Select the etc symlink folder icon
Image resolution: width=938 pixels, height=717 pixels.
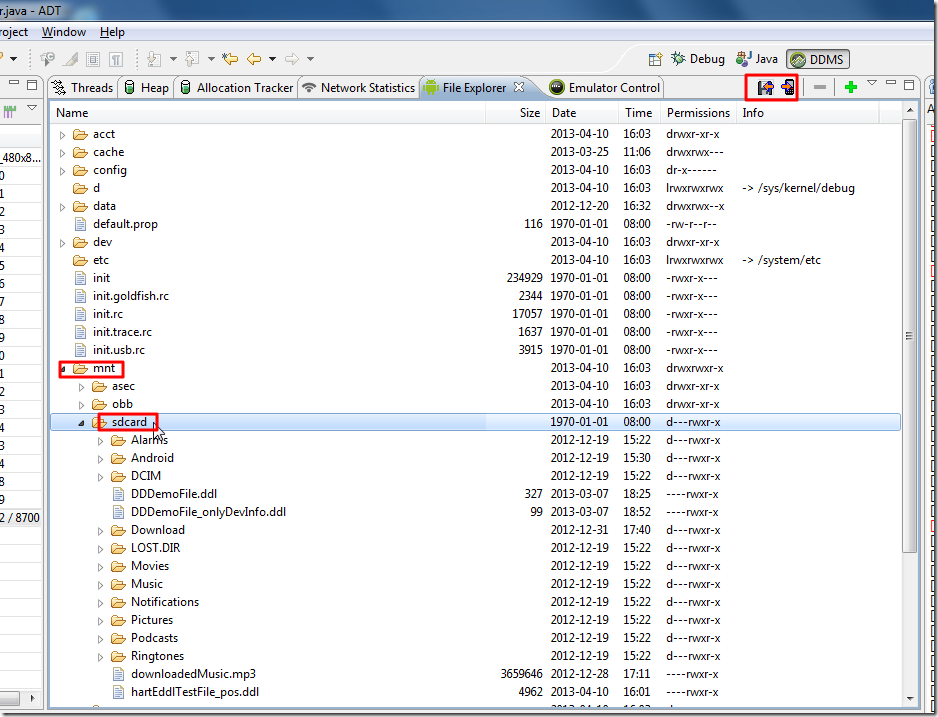(80, 260)
